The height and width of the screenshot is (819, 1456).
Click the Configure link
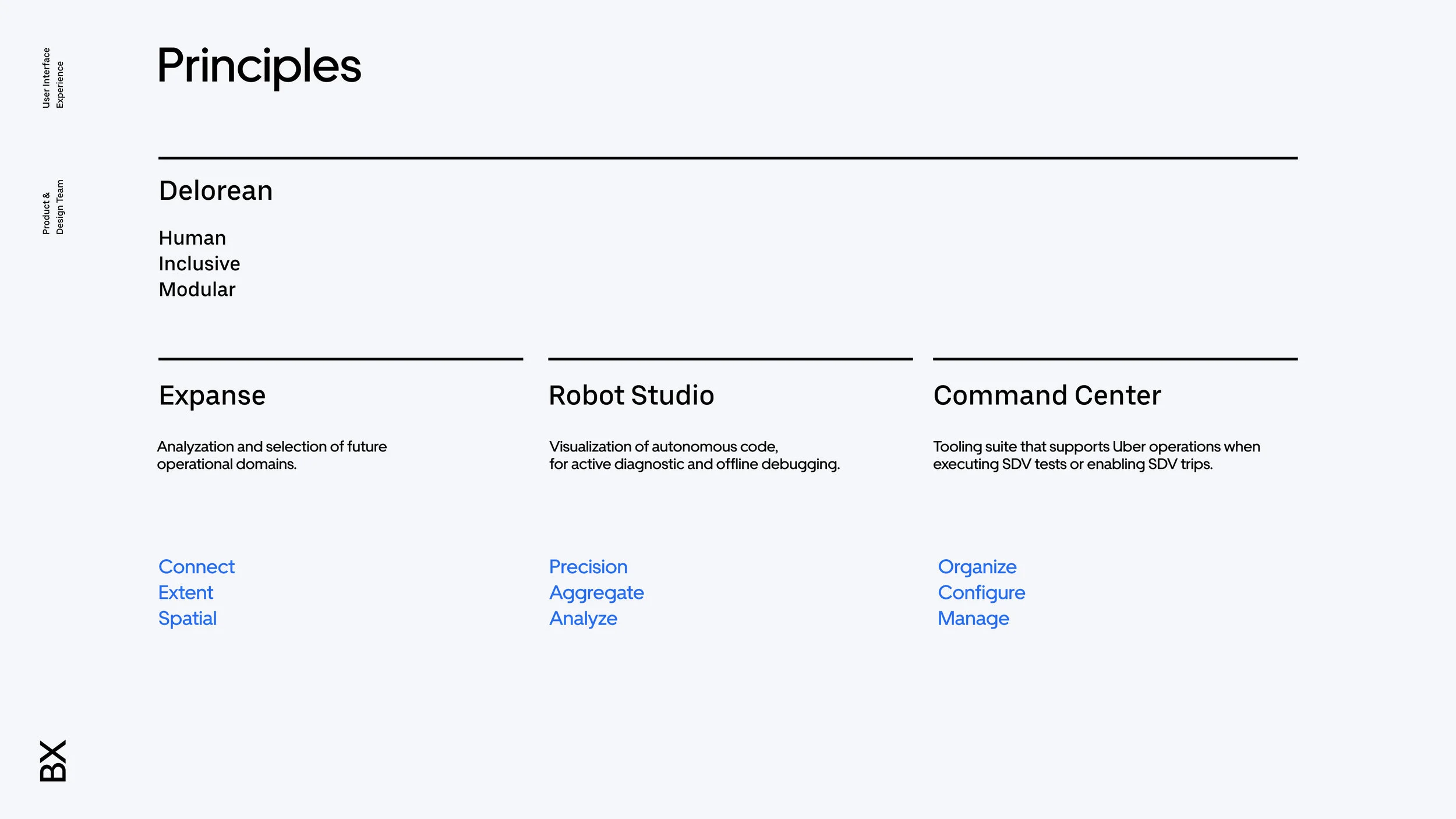click(x=981, y=592)
